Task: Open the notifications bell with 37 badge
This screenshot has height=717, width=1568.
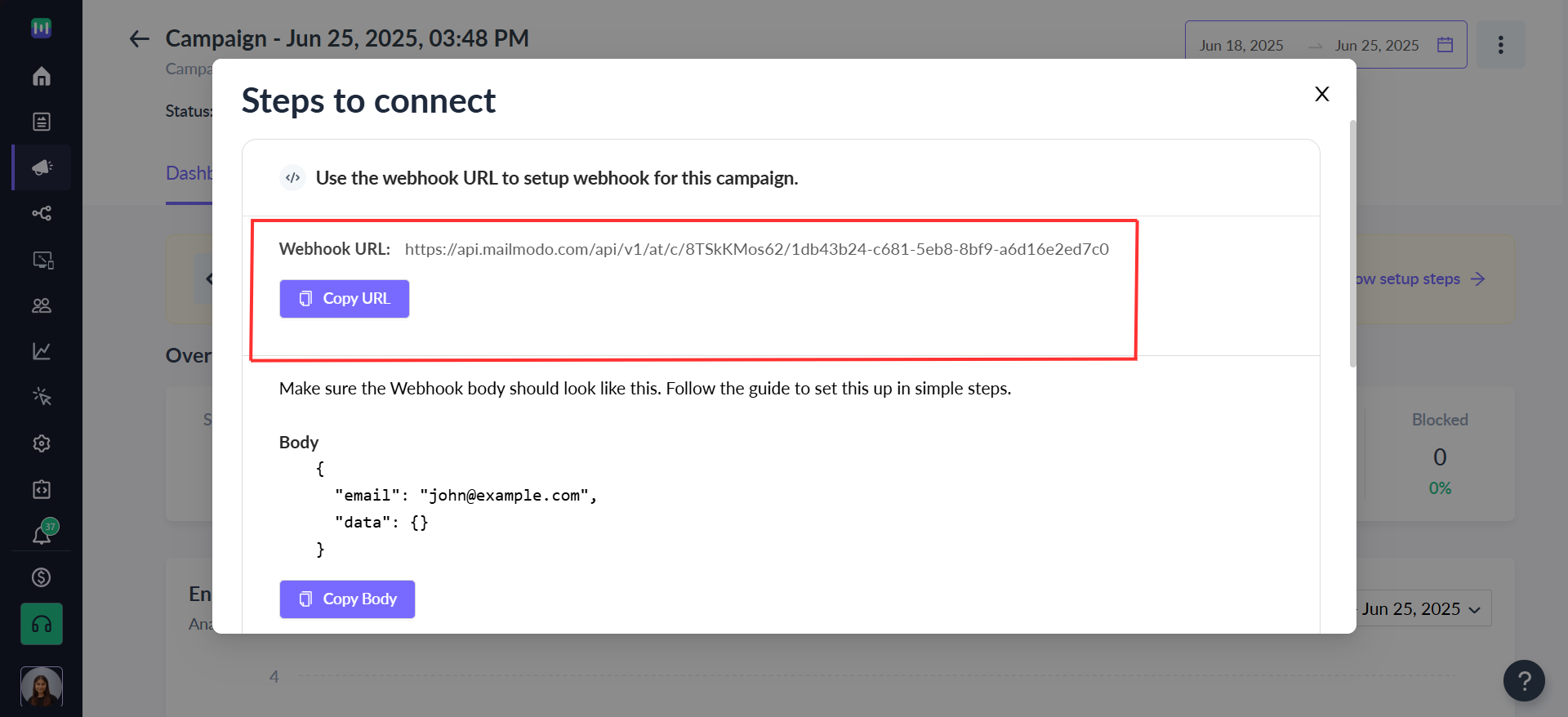Action: (43, 532)
